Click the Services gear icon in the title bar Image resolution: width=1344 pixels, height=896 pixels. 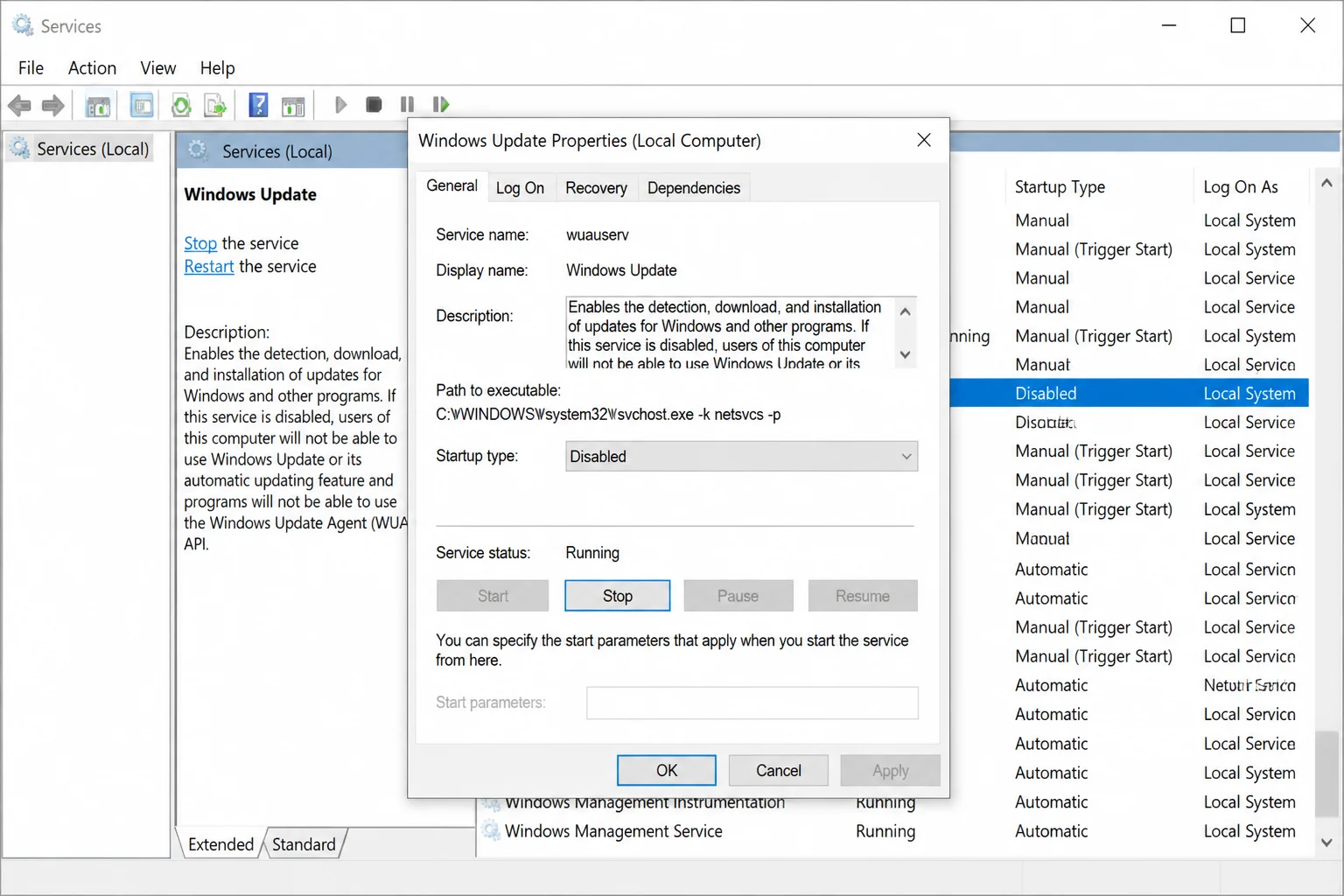23,25
